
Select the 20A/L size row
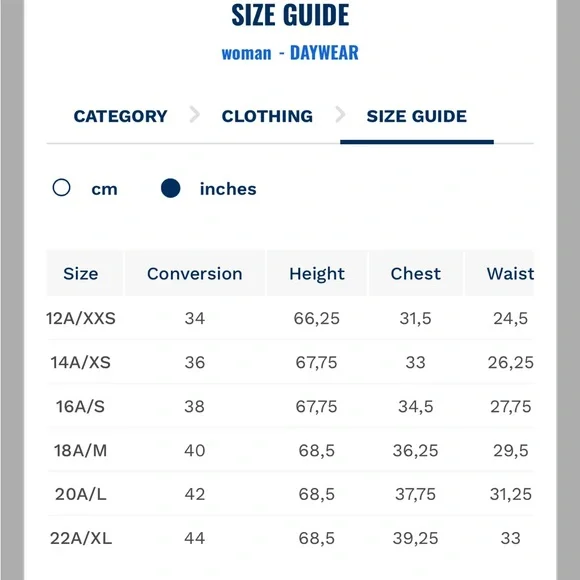tap(290, 494)
